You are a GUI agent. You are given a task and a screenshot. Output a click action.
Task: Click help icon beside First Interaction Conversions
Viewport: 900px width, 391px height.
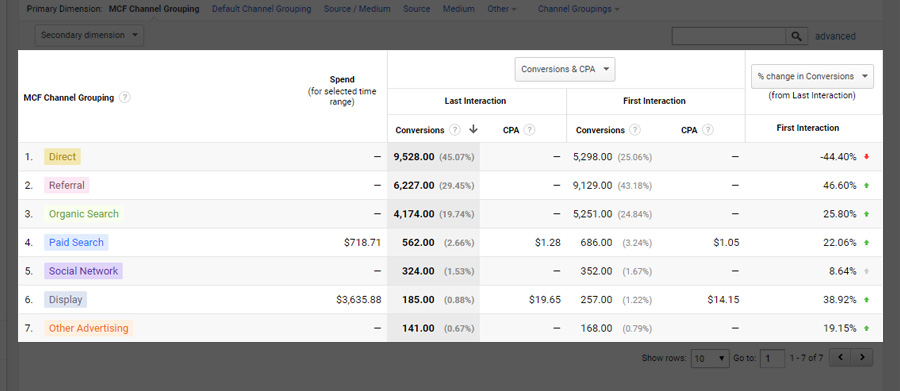pyautogui.click(x=634, y=130)
